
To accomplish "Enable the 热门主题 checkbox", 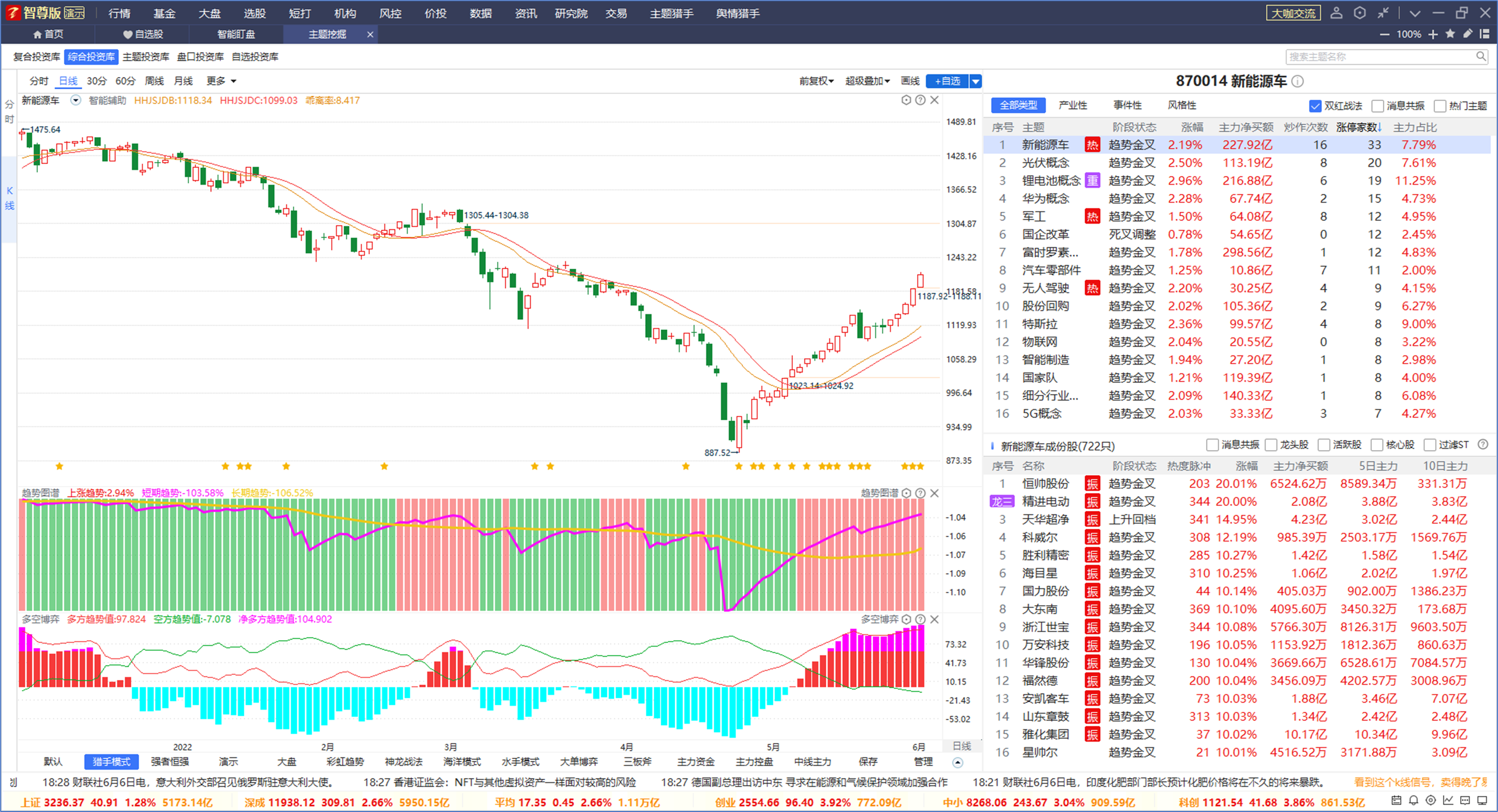I will 1440,106.
